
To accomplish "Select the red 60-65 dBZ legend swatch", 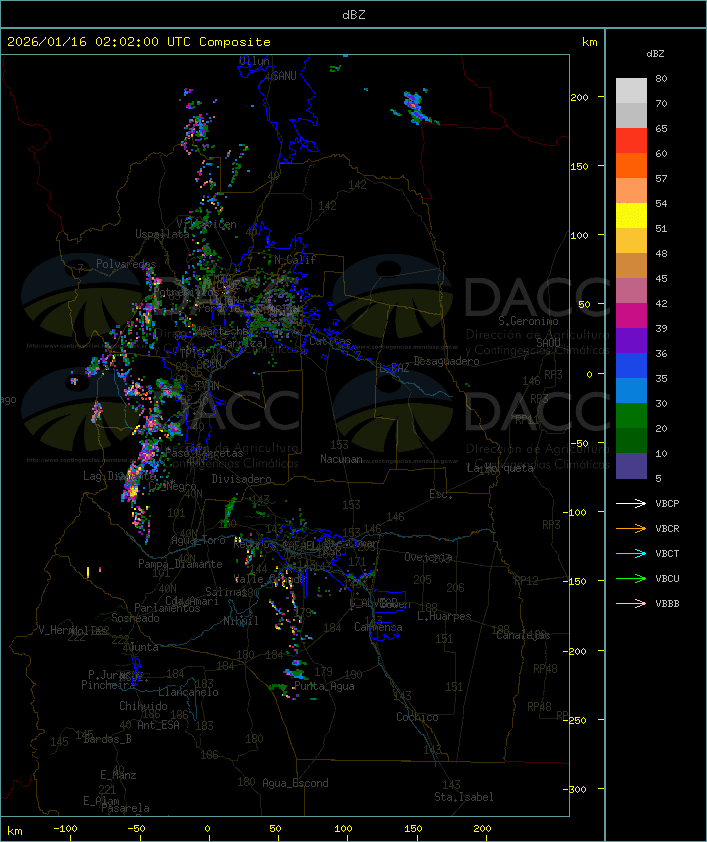I will (x=631, y=141).
